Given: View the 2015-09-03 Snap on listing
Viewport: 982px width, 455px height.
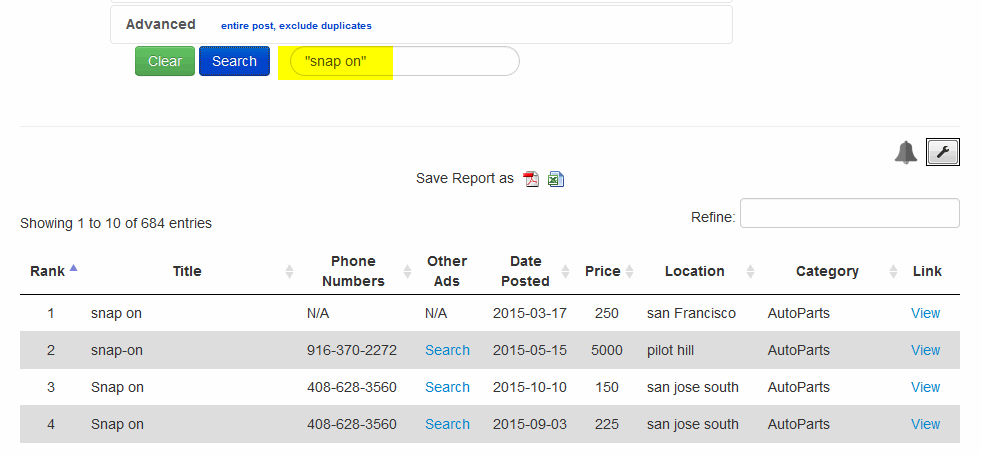Looking at the screenshot, I should click(x=925, y=424).
